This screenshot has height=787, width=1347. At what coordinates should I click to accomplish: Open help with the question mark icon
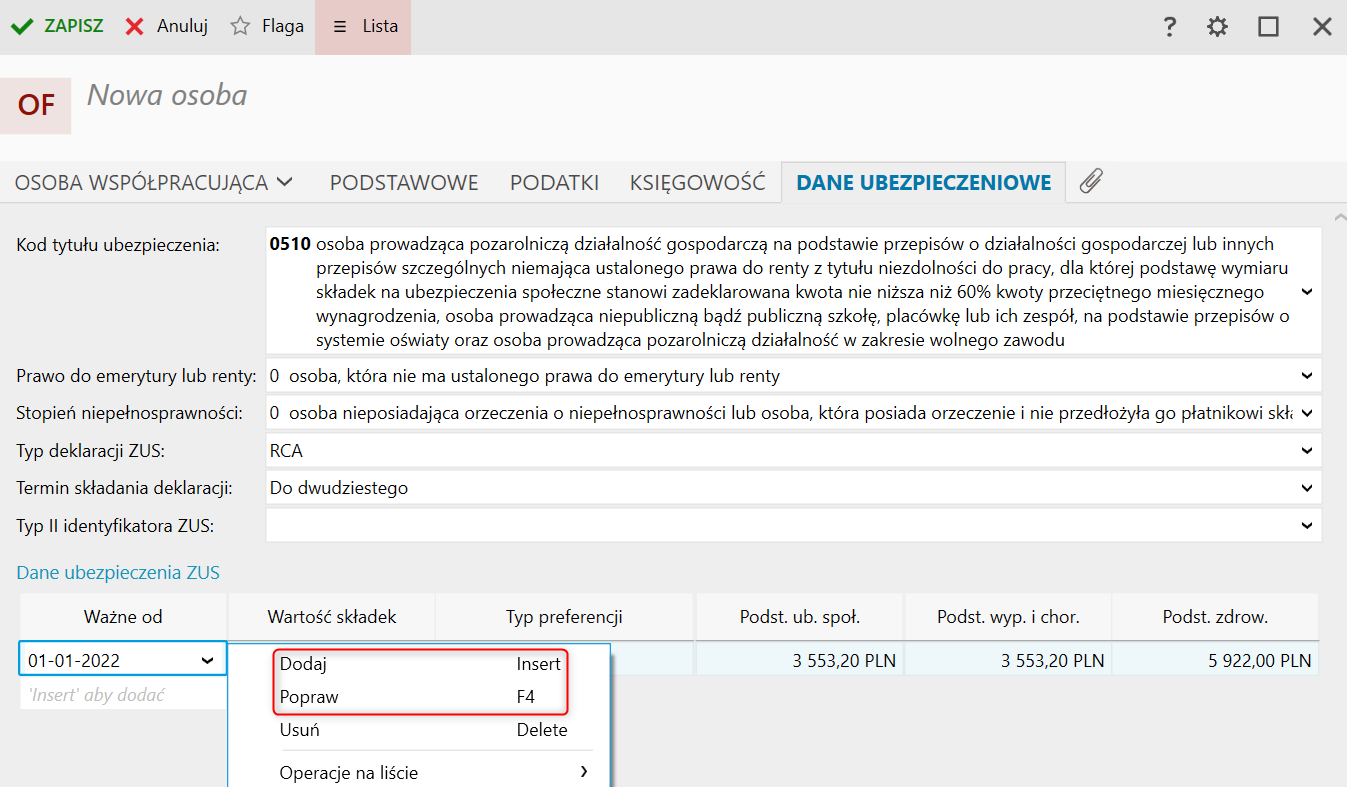coord(1169,27)
